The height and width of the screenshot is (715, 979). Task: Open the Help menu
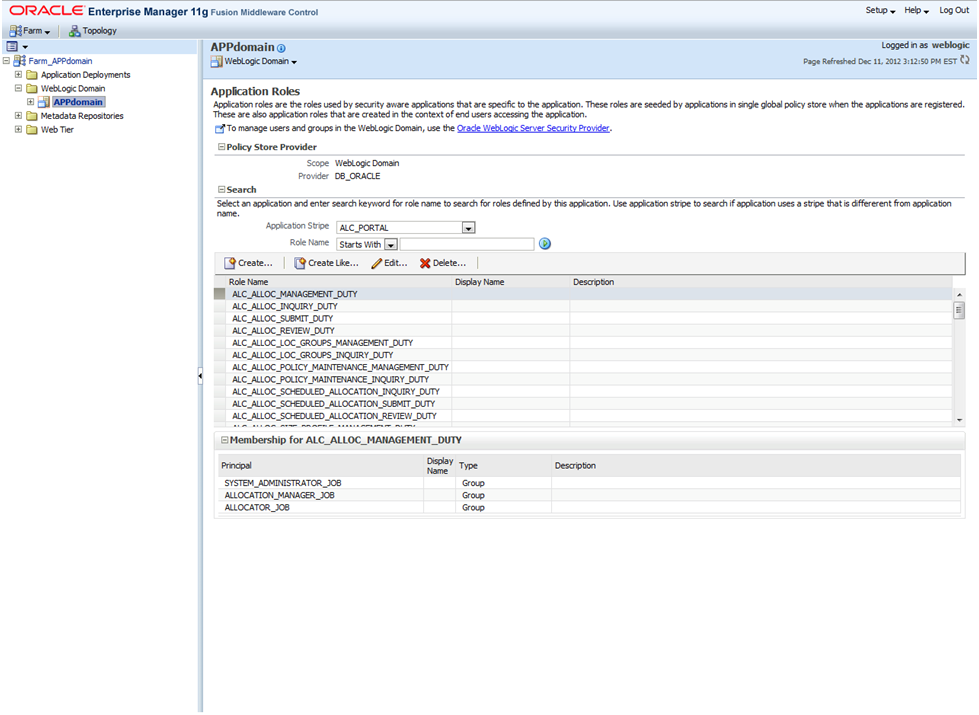[x=911, y=10]
